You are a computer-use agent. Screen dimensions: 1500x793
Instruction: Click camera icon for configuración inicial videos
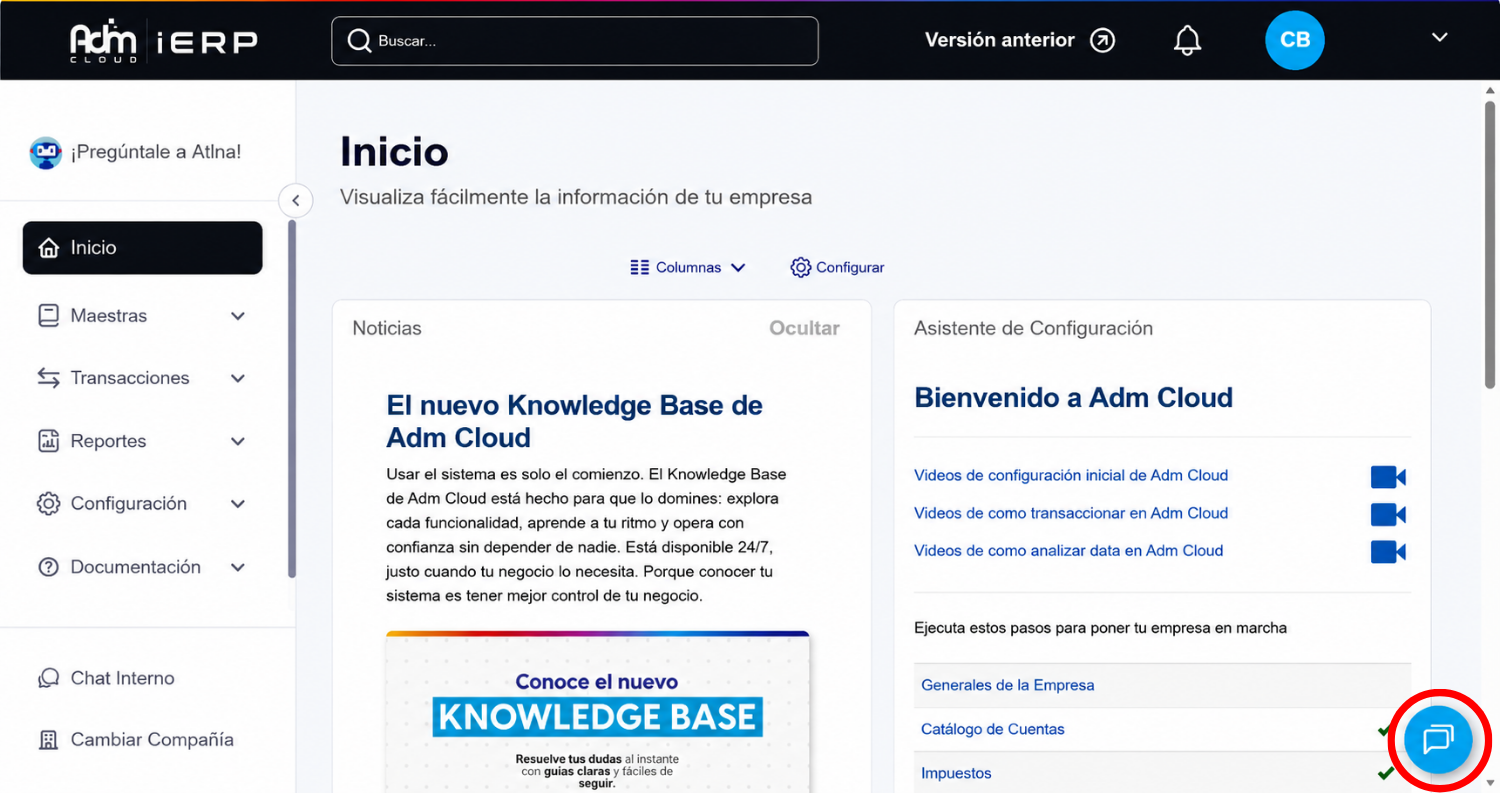(1388, 477)
